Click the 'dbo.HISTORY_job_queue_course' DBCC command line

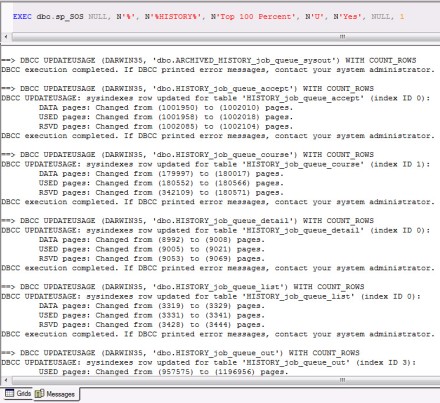187,155
